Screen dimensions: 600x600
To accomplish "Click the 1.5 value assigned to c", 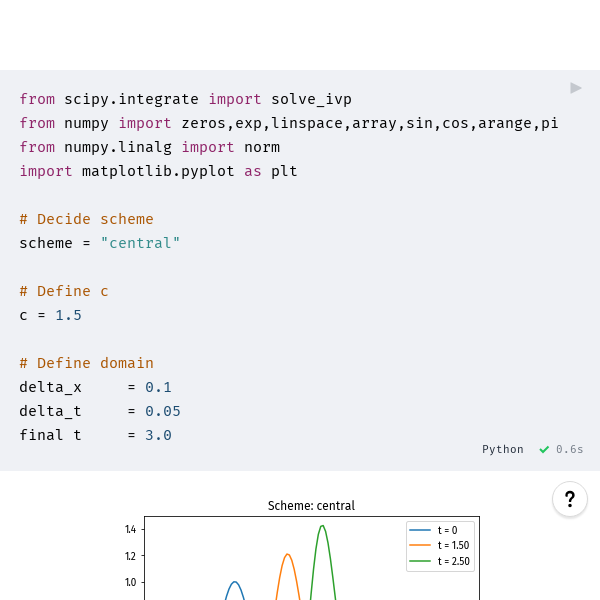I will [x=68, y=315].
